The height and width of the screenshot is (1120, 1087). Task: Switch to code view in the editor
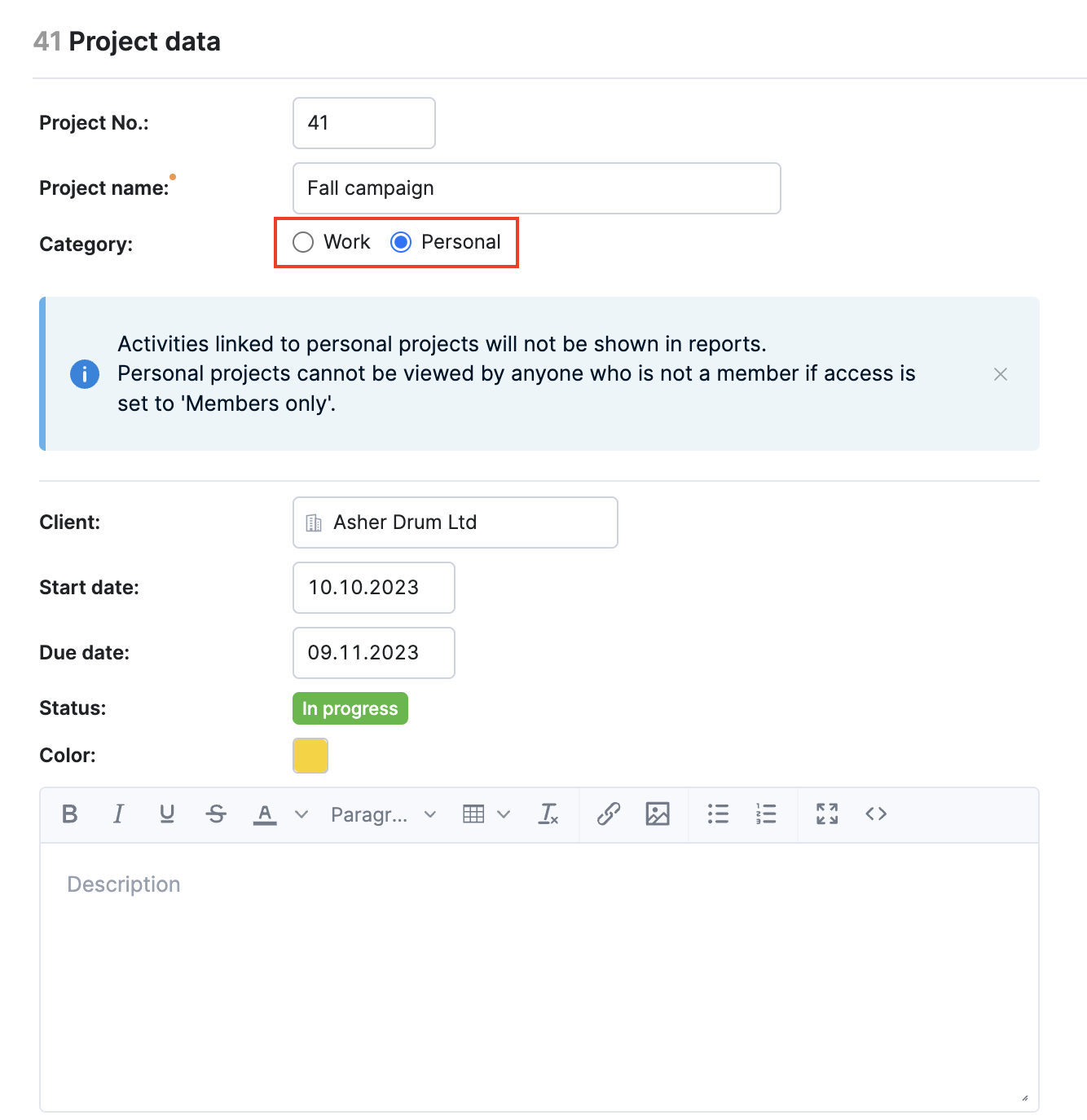[876, 814]
